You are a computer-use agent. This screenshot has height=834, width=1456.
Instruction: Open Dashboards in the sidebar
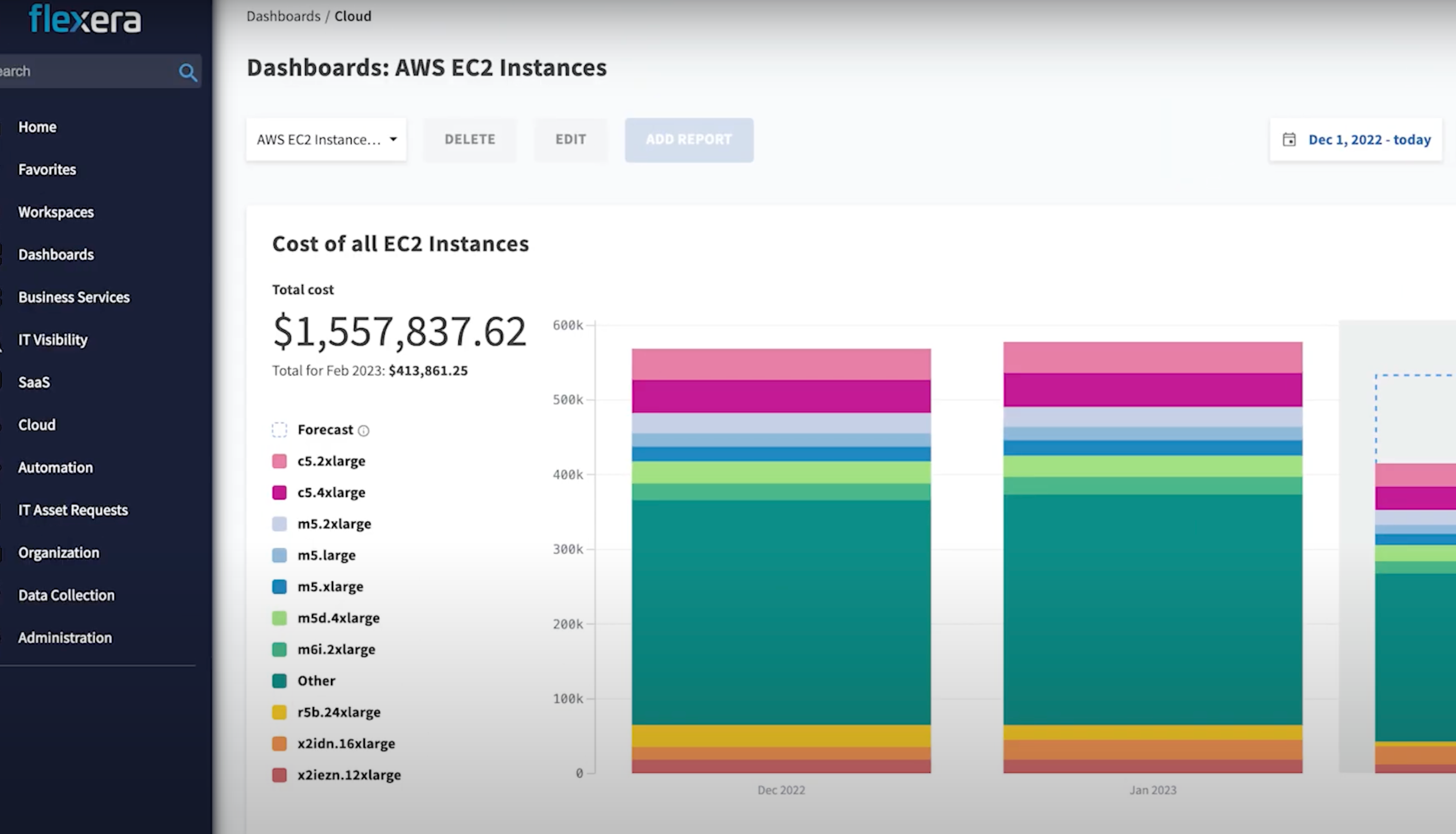click(56, 254)
